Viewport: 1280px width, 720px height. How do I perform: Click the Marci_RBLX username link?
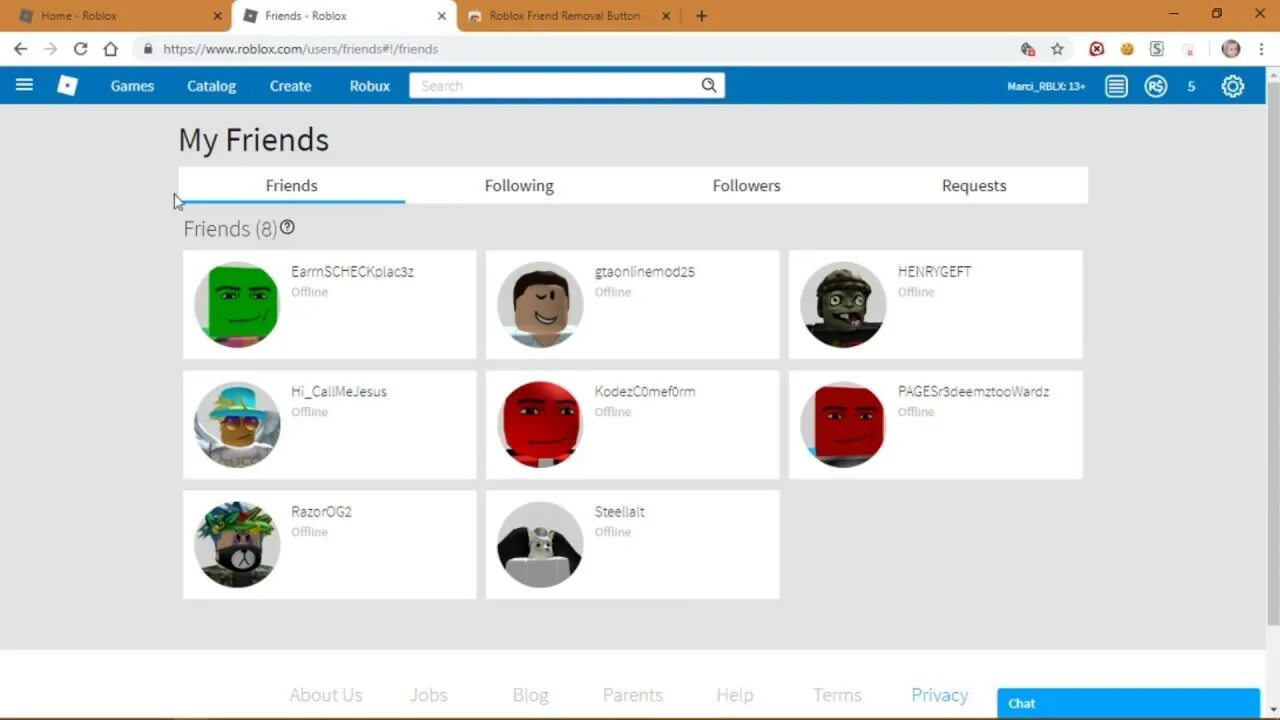click(x=1046, y=86)
